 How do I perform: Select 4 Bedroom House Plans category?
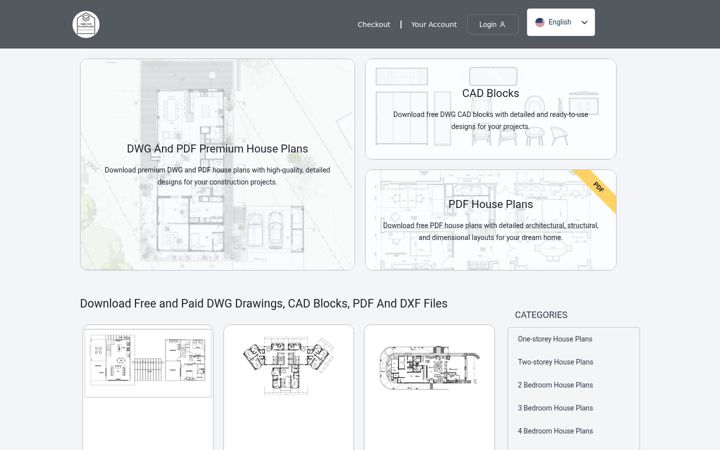tap(555, 431)
